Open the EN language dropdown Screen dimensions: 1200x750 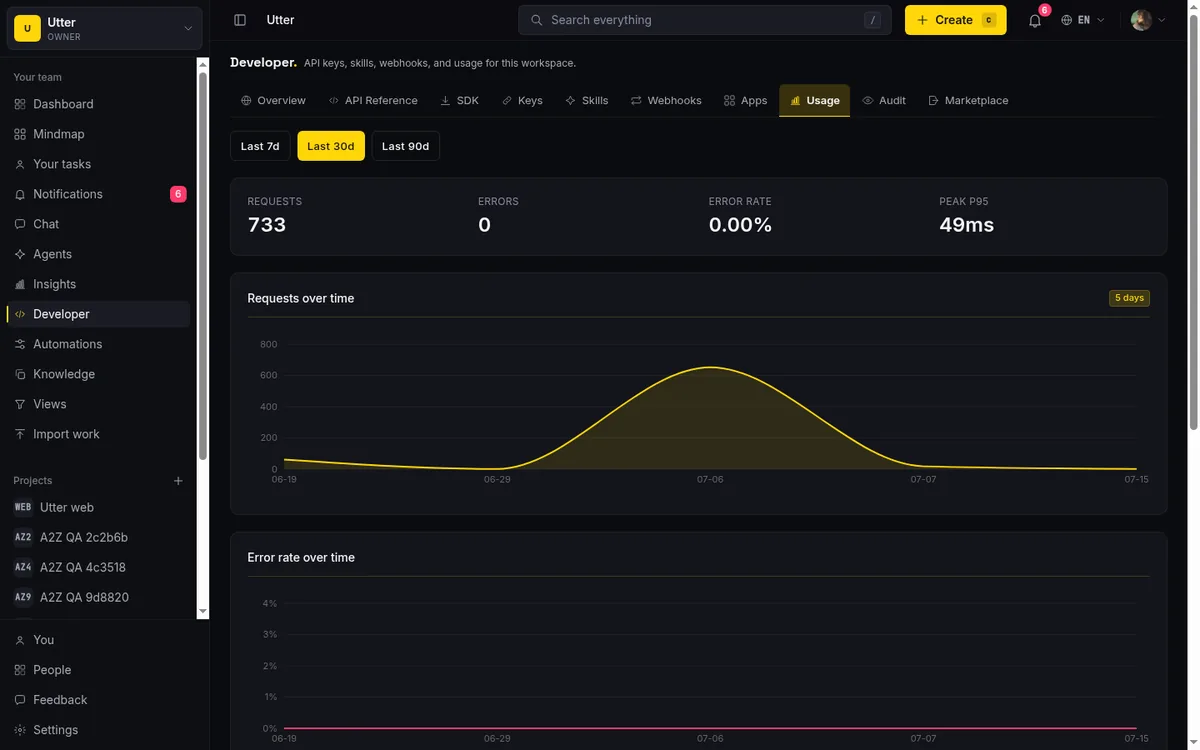(1083, 20)
